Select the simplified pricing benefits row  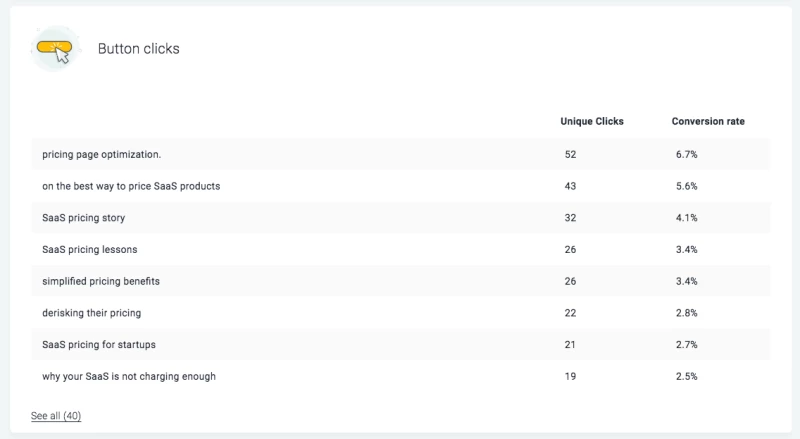pos(101,281)
